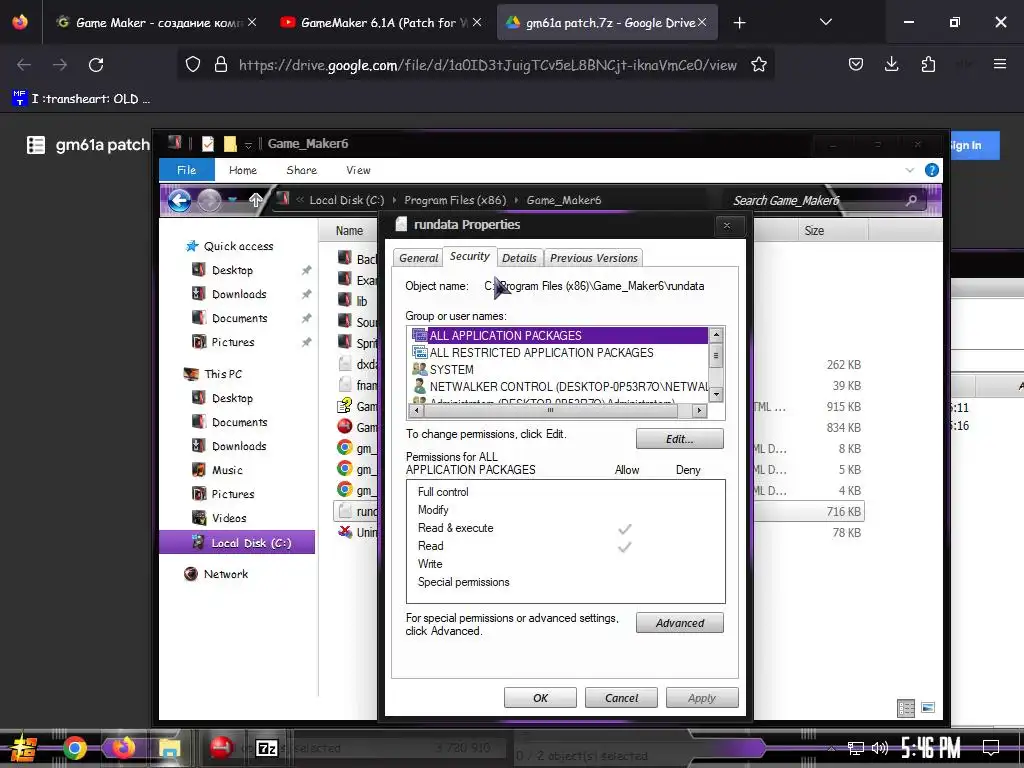
Task: Switch to large icons view in Explorer
Action: 928,708
